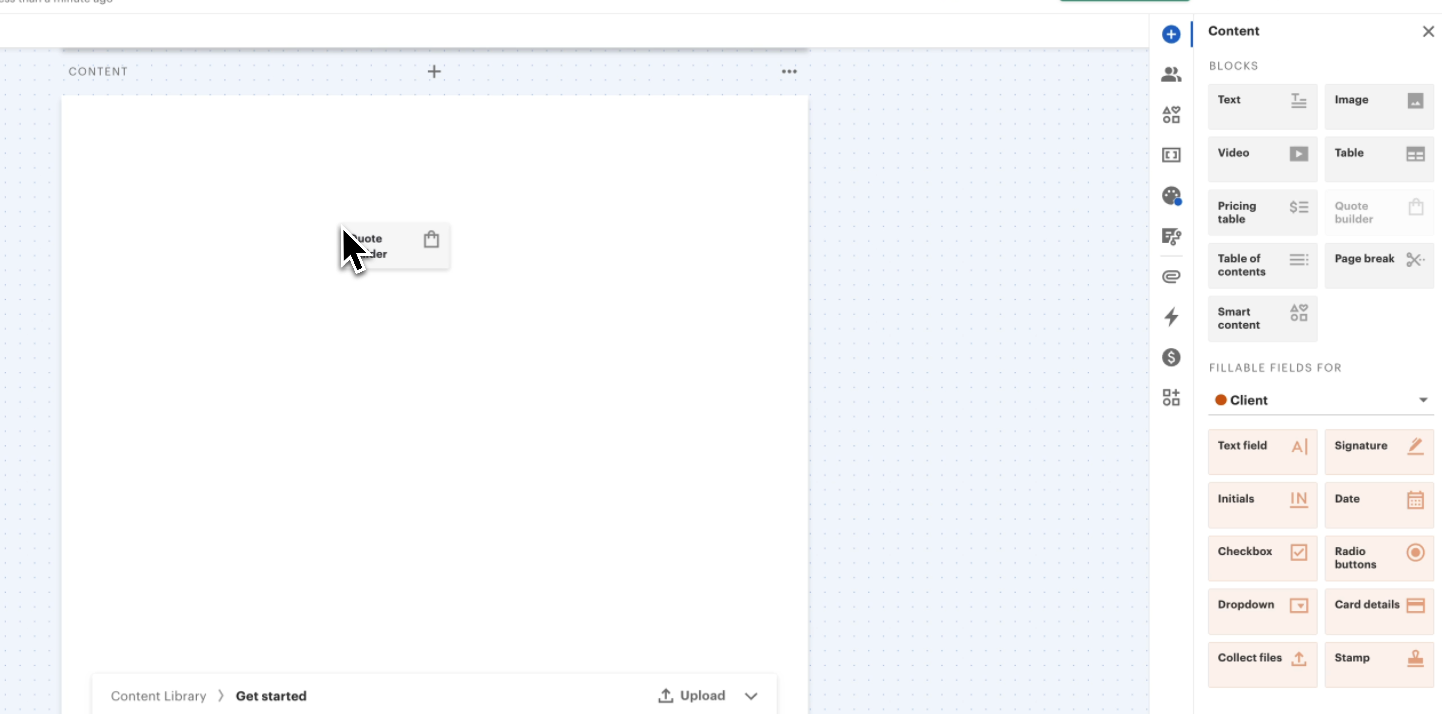Image resolution: width=1442 pixels, height=714 pixels.
Task: Open the Automations lightning panel
Action: pyautogui.click(x=1171, y=317)
